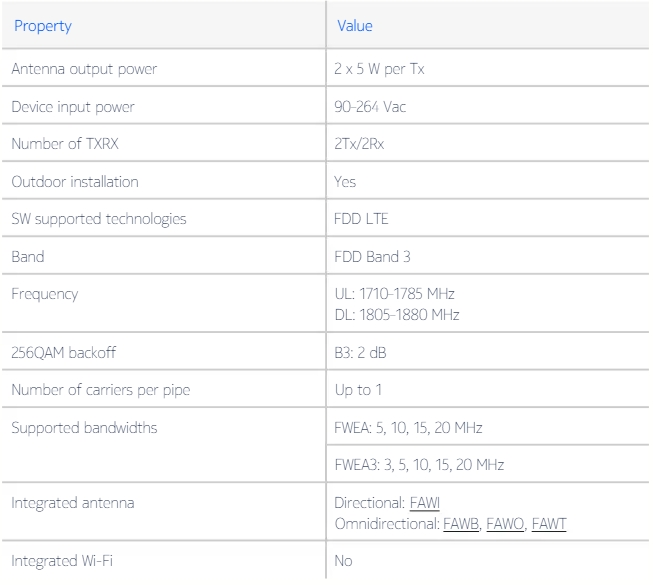Follow the FAWO antenna link
Screen dimensions: 653x585
coord(505,524)
